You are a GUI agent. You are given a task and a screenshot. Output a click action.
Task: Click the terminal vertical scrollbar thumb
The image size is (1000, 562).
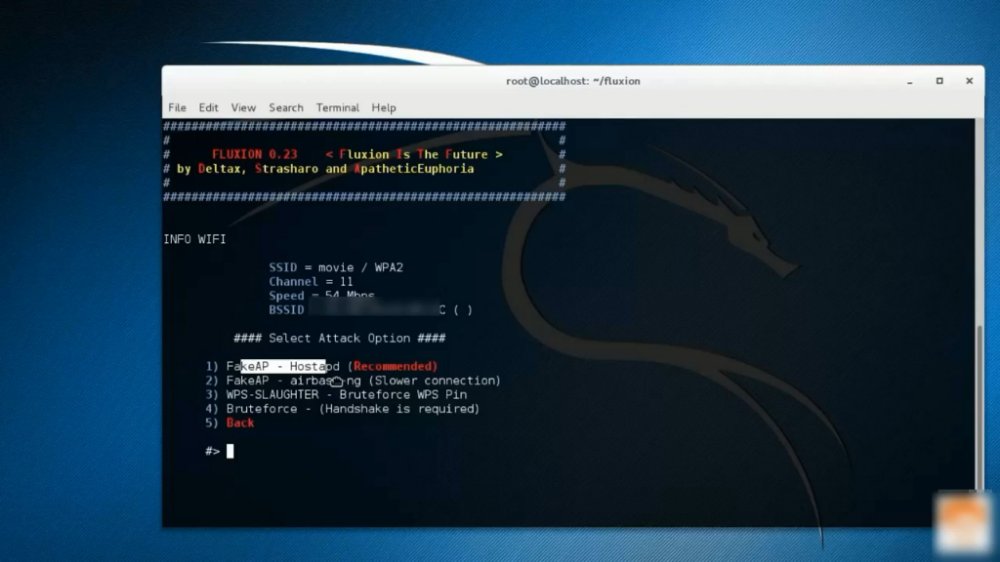point(980,408)
